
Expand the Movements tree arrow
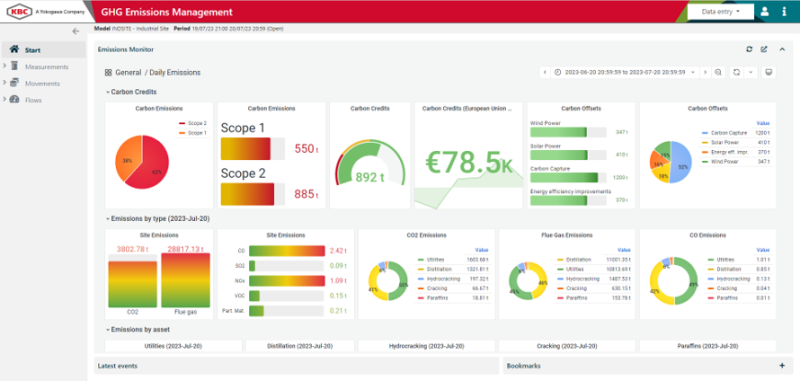pos(5,83)
